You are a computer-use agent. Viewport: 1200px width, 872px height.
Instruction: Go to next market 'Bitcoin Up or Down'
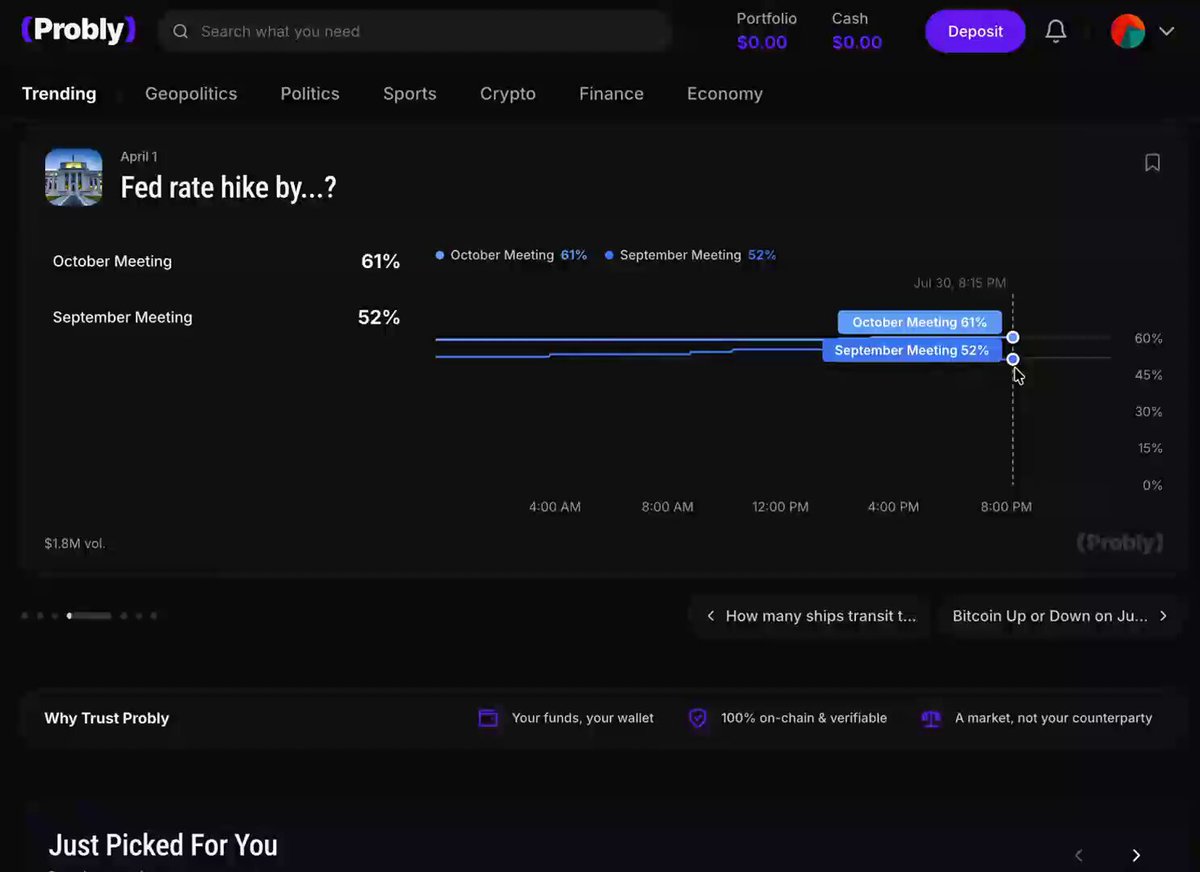(x=1060, y=616)
